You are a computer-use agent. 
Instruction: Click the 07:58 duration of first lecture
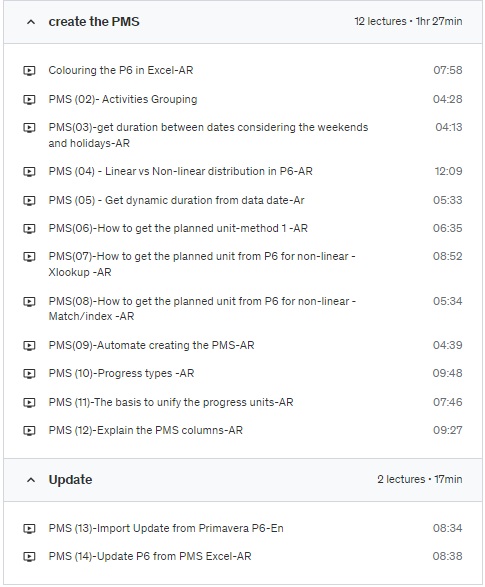(x=448, y=70)
